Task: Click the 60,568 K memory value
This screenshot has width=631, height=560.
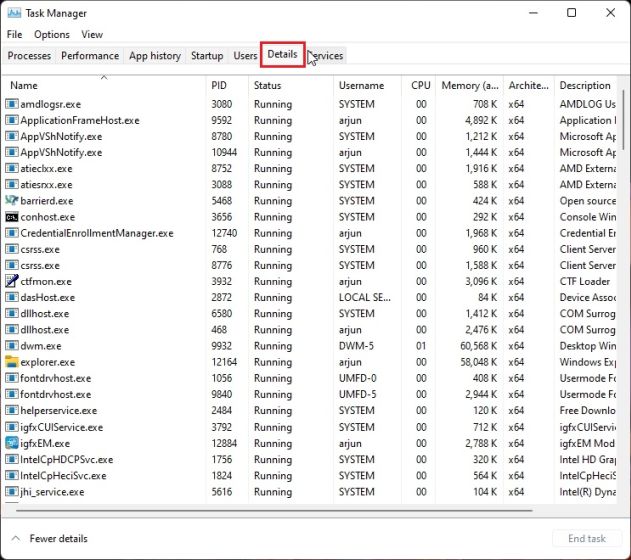Action: pyautogui.click(x=478, y=346)
